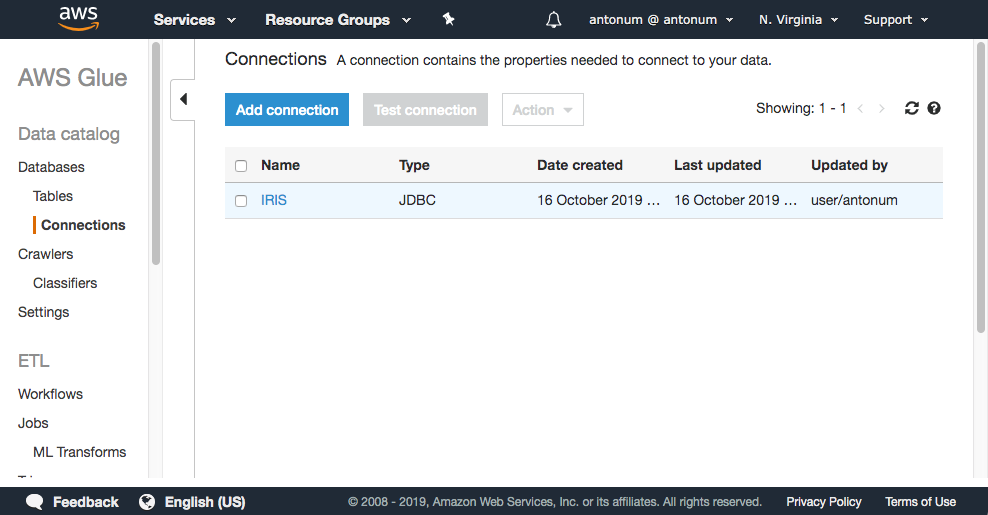Viewport: 988px width, 515px height.
Task: Click the Last updated column header
Action: [x=718, y=165]
